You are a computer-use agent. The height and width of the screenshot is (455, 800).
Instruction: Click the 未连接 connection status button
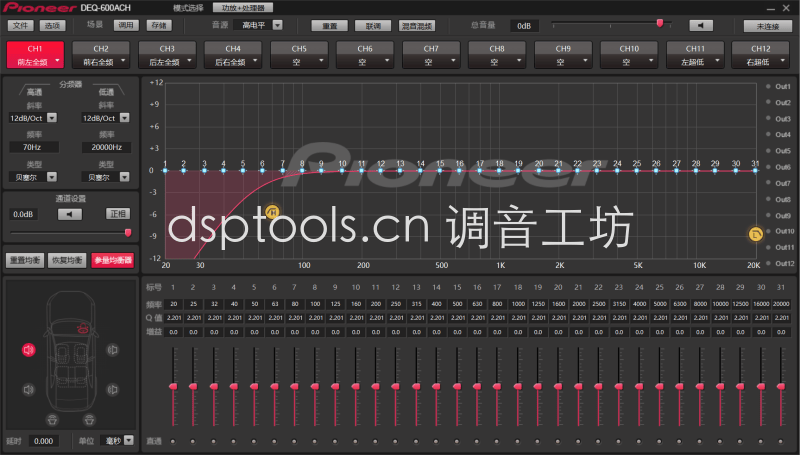pos(768,26)
